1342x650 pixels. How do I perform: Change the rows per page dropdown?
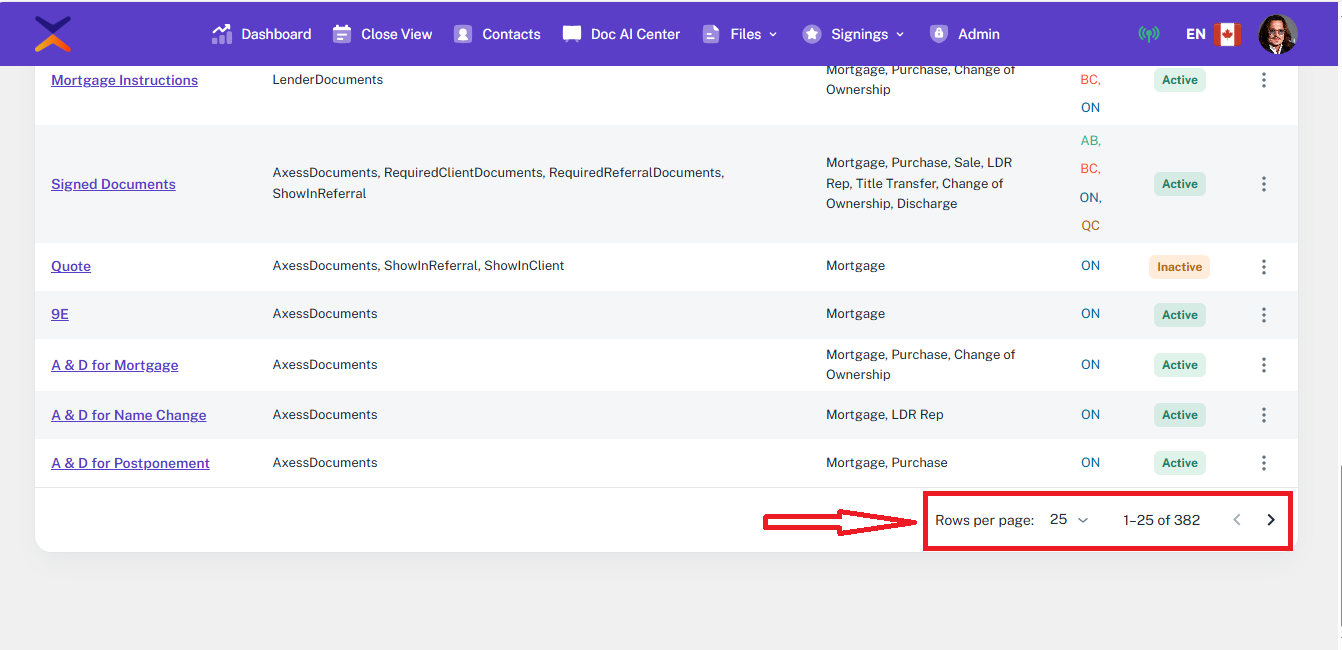pos(1069,520)
